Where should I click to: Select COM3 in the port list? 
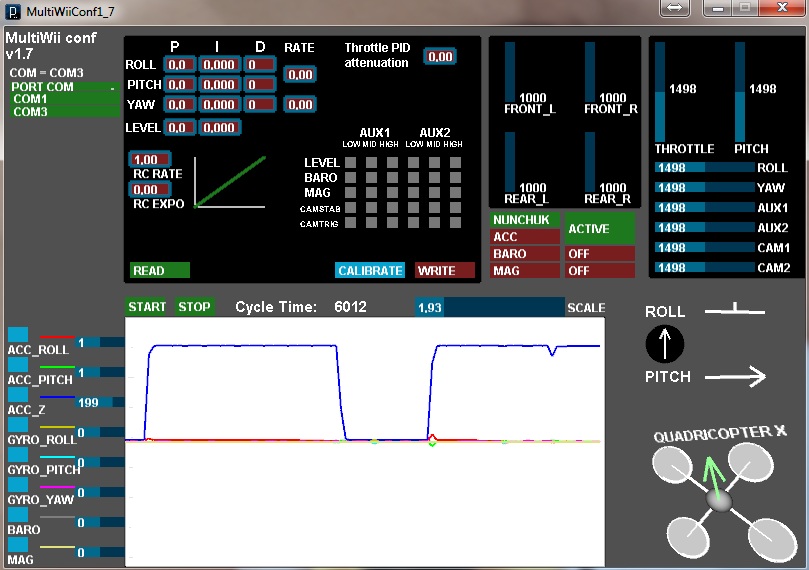(x=65, y=111)
